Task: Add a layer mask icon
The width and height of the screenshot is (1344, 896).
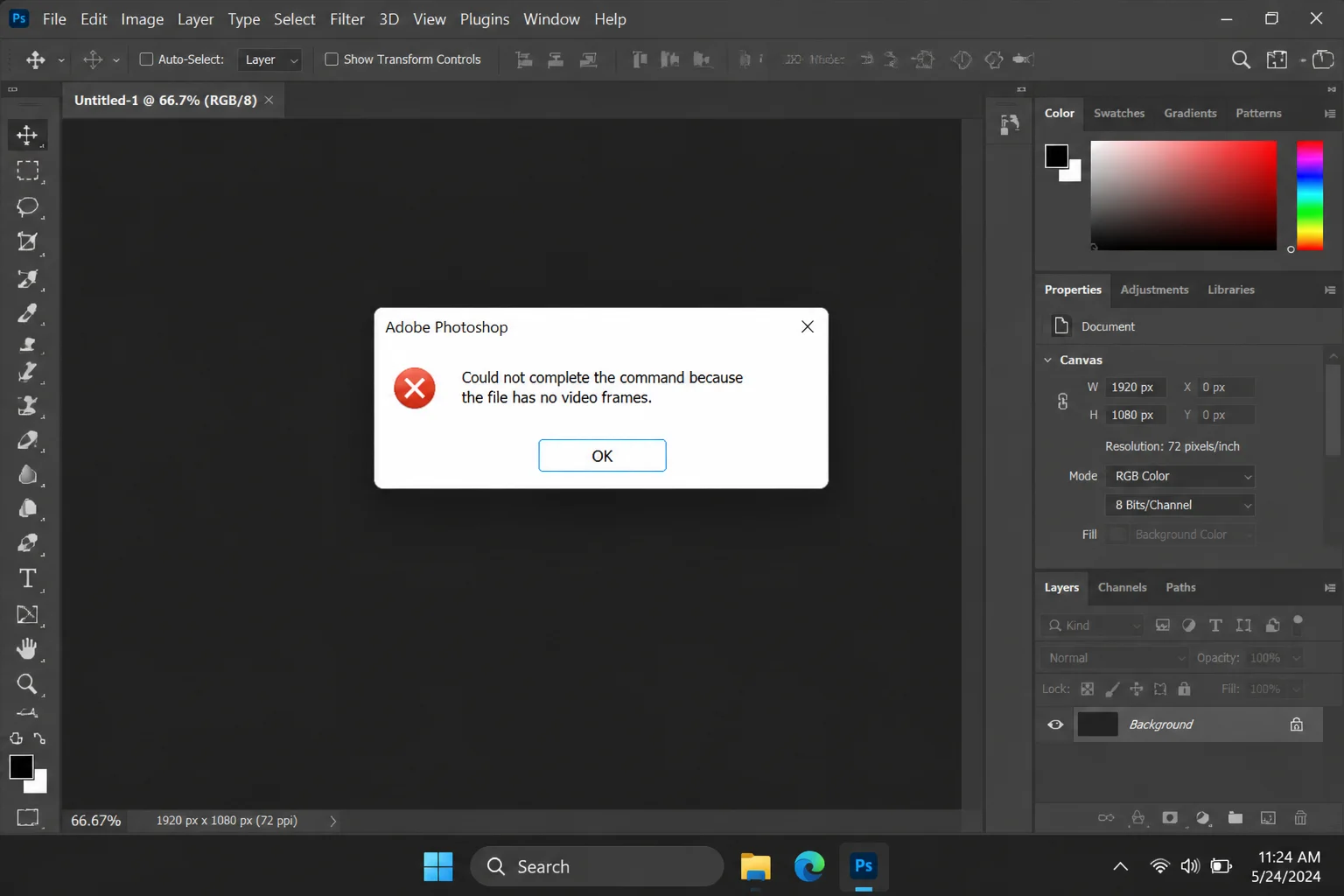Action: tap(1170, 818)
